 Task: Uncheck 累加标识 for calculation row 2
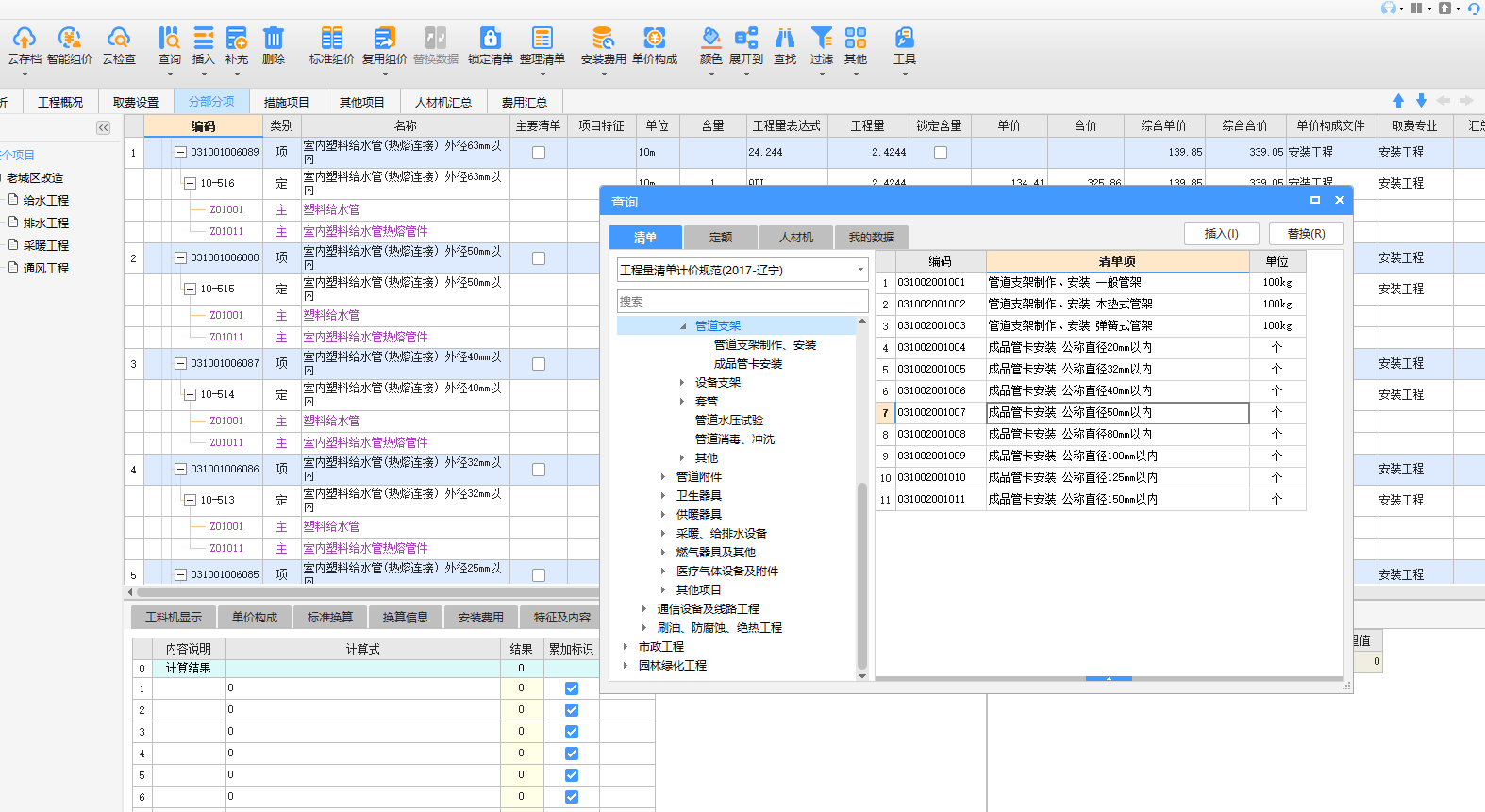click(x=572, y=710)
